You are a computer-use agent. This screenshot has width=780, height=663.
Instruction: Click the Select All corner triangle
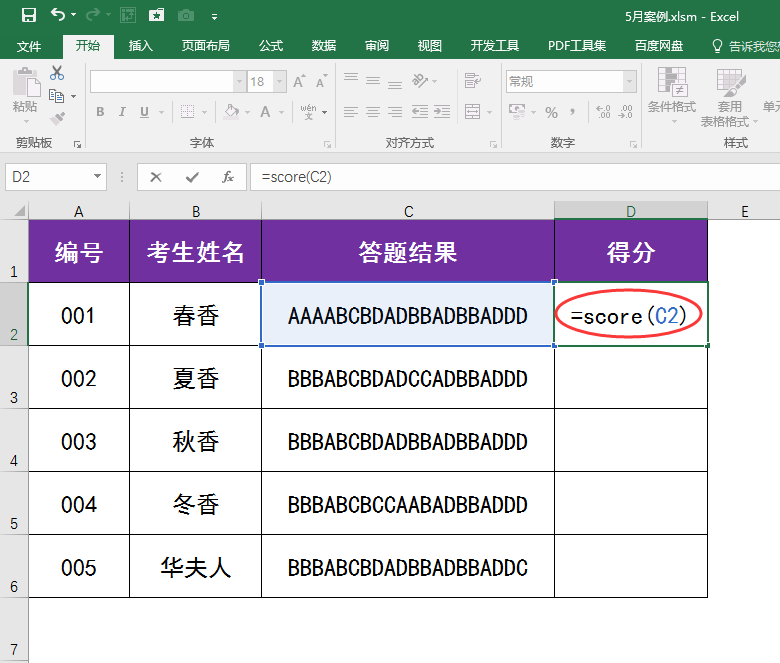(x=19, y=211)
